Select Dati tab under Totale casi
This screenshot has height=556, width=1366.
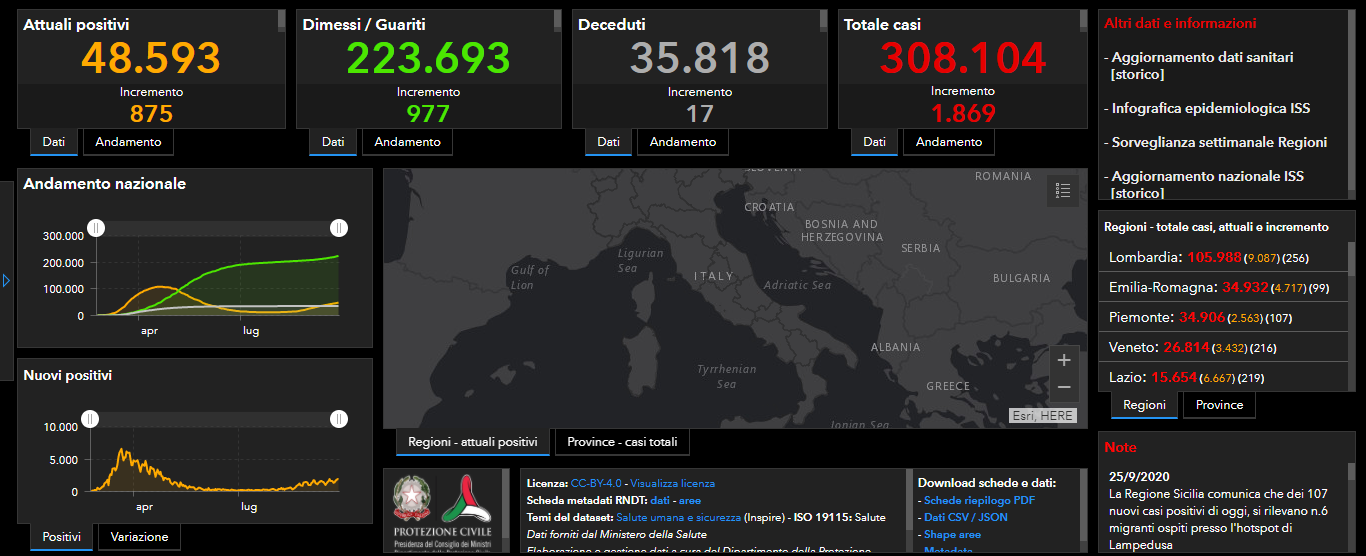click(x=874, y=142)
